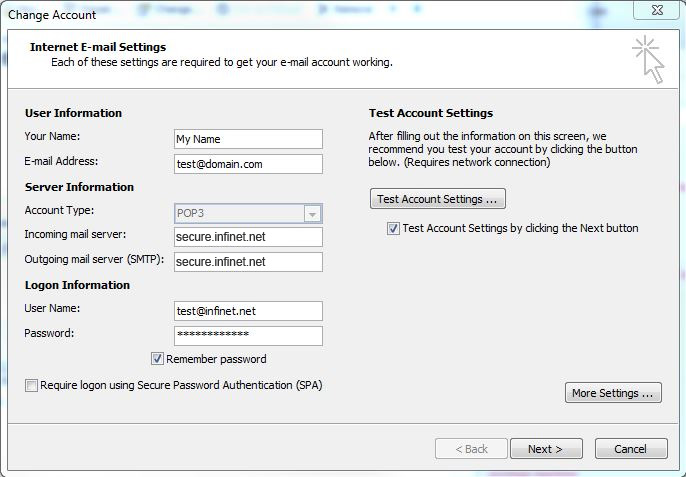686x477 pixels.
Task: Enable Secure Password Authentication (SPA) checkbox
Action: (31, 386)
